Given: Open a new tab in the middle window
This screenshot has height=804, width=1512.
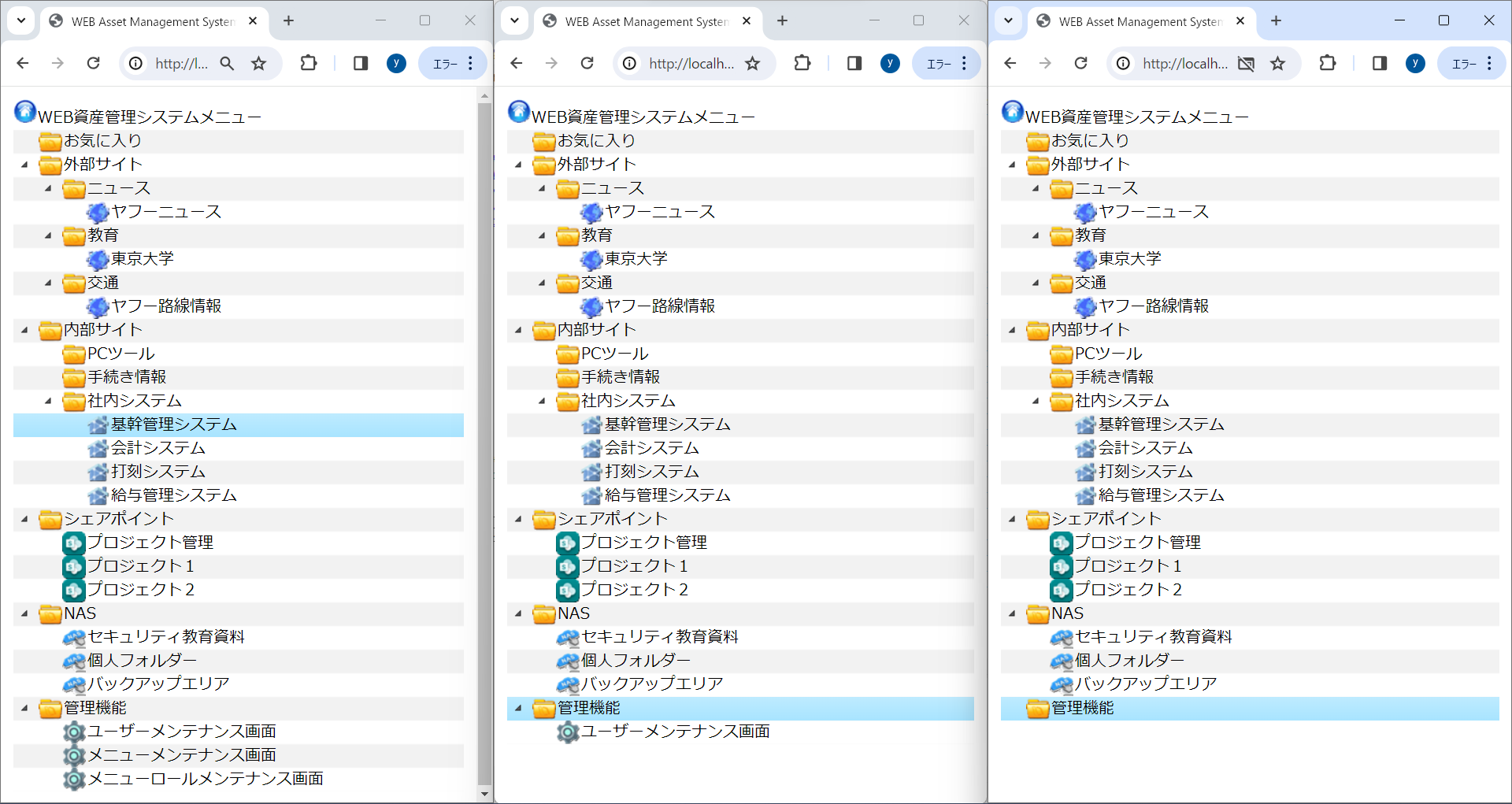Looking at the screenshot, I should [x=782, y=21].
